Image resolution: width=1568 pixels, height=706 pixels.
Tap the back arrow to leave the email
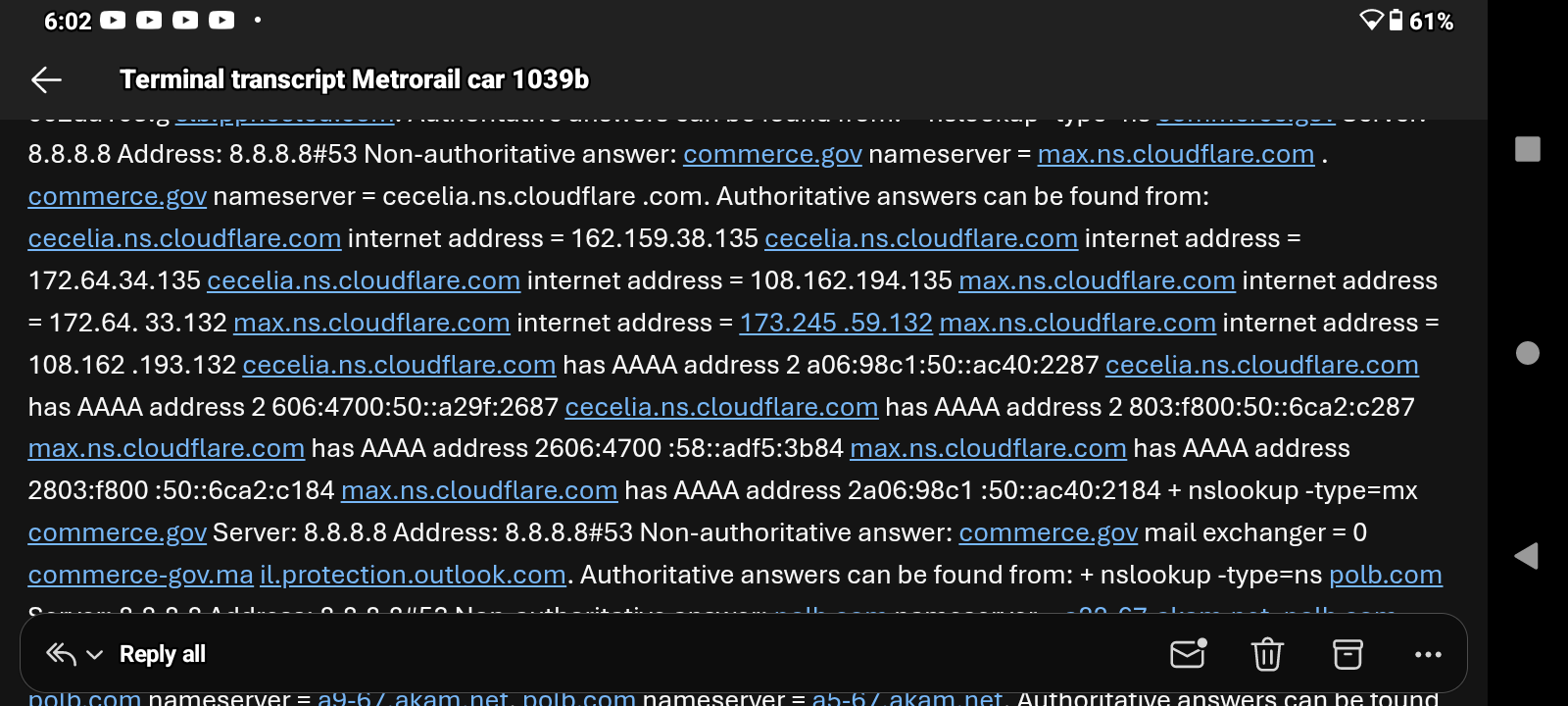click(x=46, y=79)
